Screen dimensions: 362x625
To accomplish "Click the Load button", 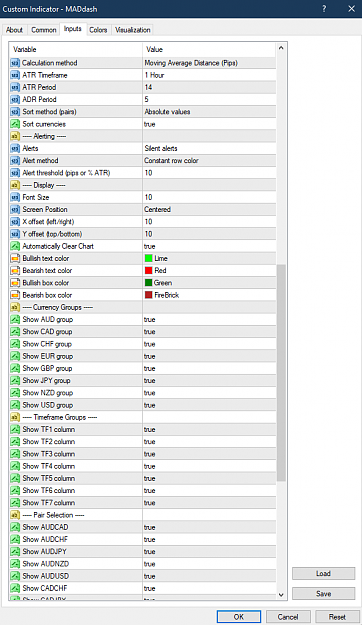I will tap(323, 574).
